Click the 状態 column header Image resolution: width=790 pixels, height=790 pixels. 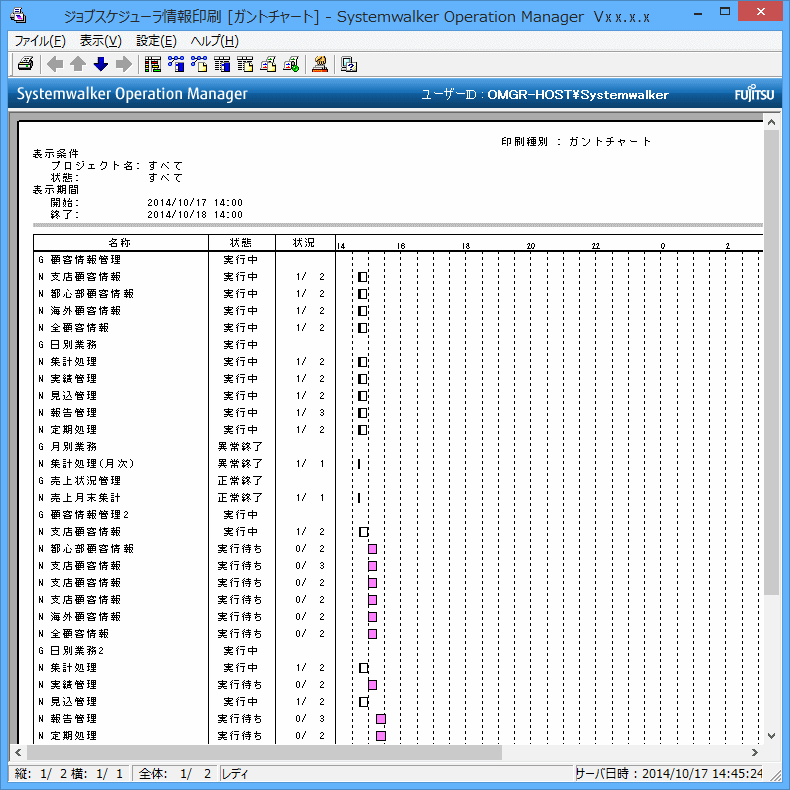click(x=241, y=243)
